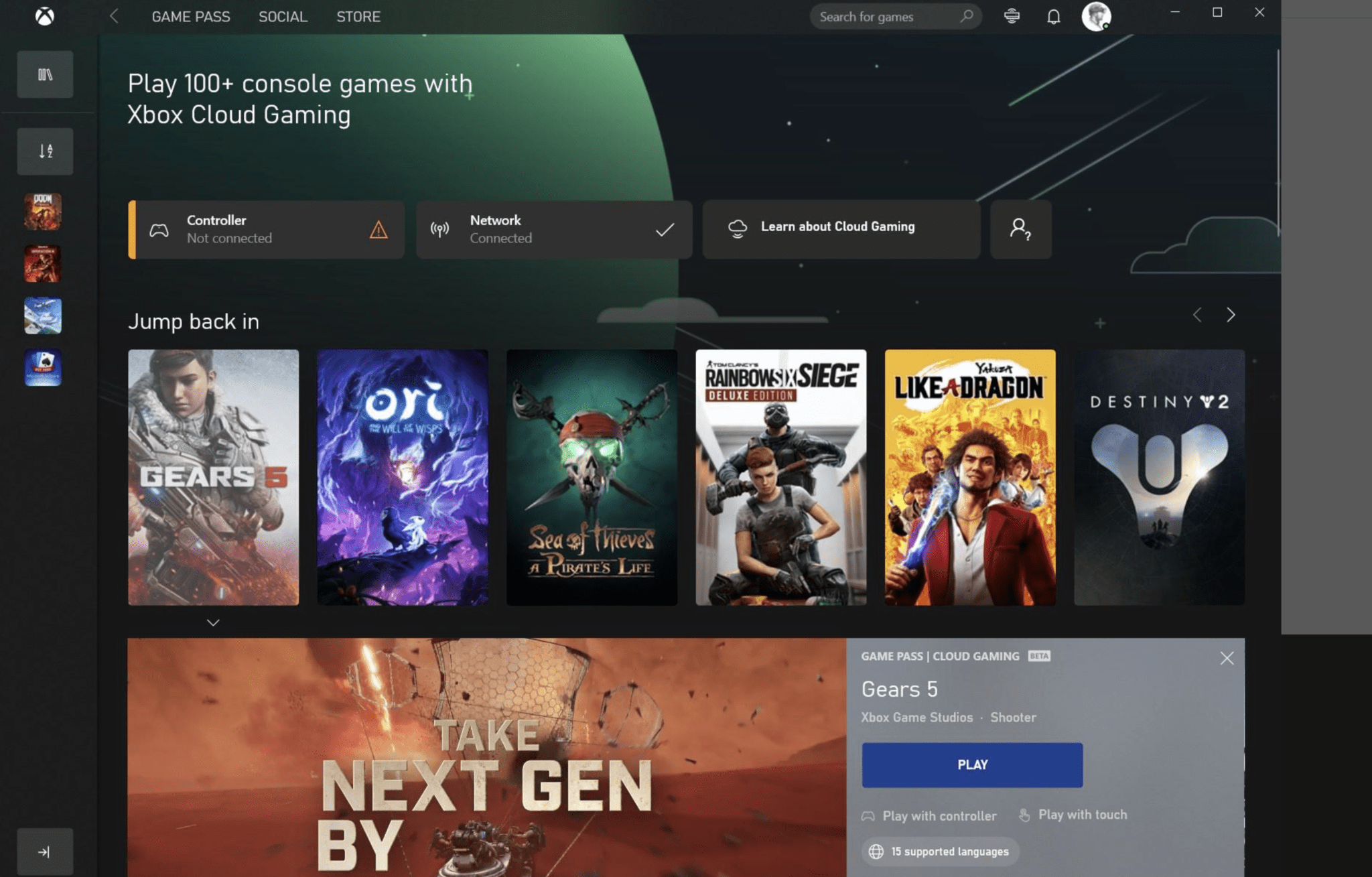Screen dimensions: 1372x877
Task: Select the user profile avatar icon
Action: 1097,15
